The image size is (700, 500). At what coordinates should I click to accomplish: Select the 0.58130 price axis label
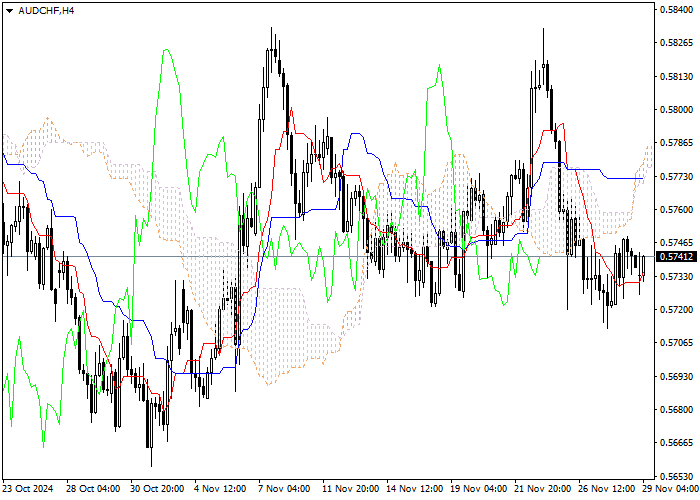[676, 77]
